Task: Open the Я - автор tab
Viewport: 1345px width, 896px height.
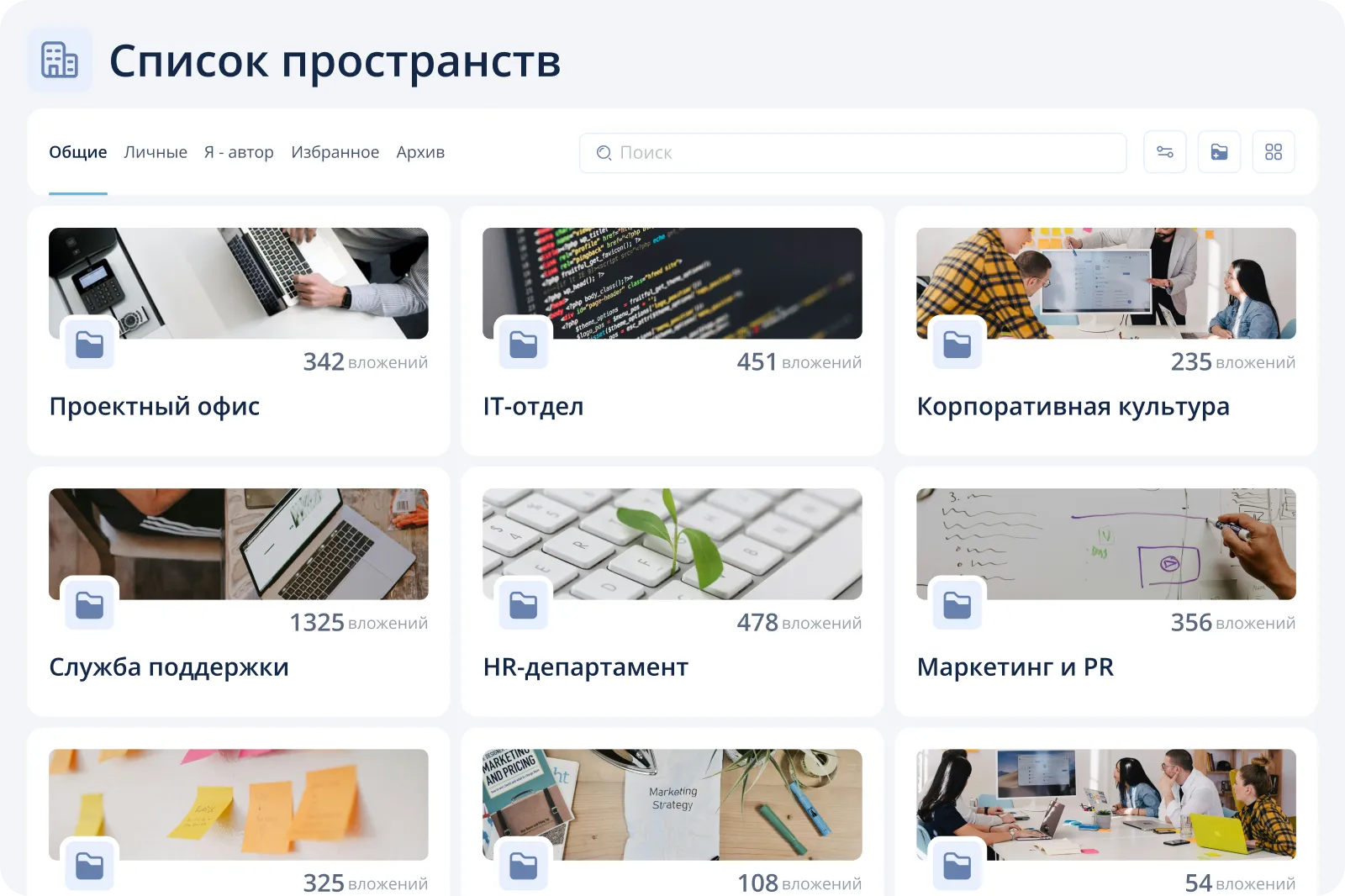Action: [x=239, y=152]
